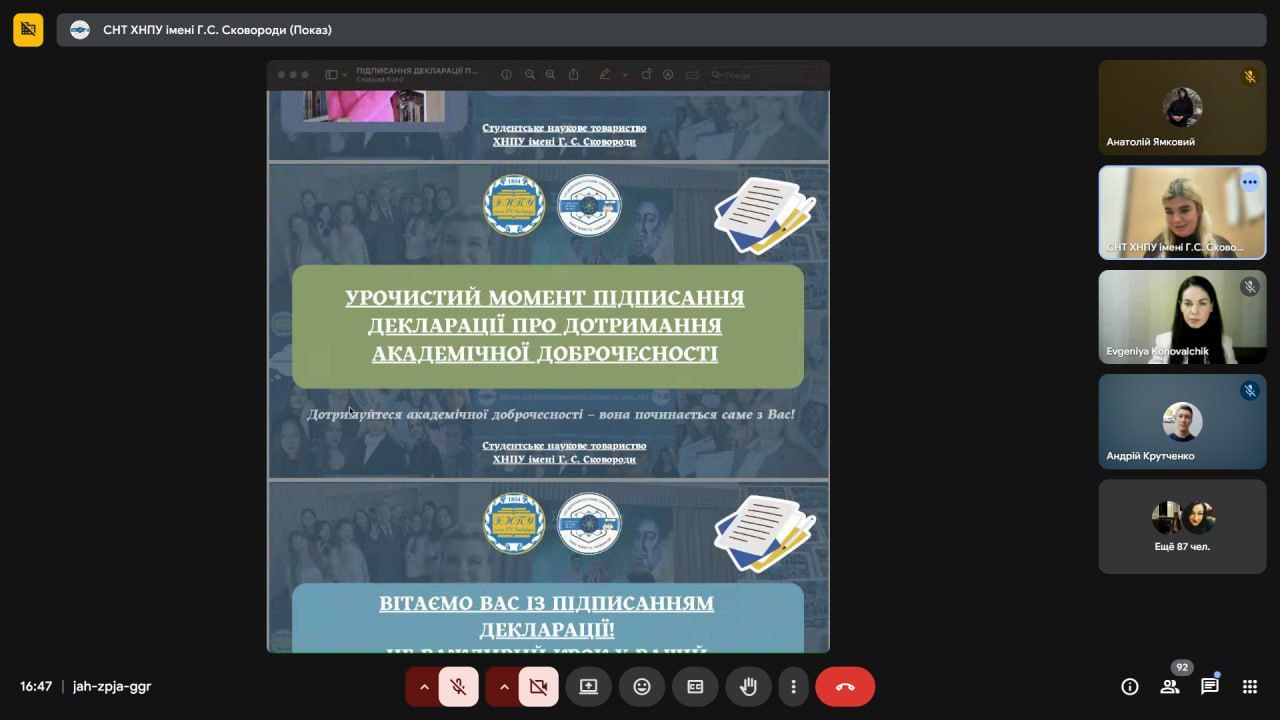Raise your hand
Viewport: 1280px width, 720px height.
[x=748, y=687]
